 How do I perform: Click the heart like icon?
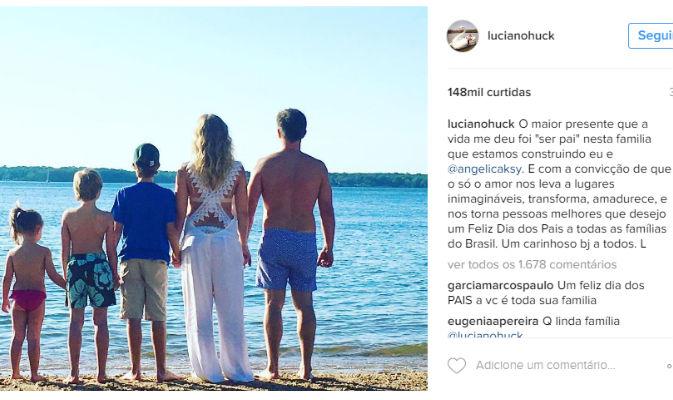pos(457,365)
